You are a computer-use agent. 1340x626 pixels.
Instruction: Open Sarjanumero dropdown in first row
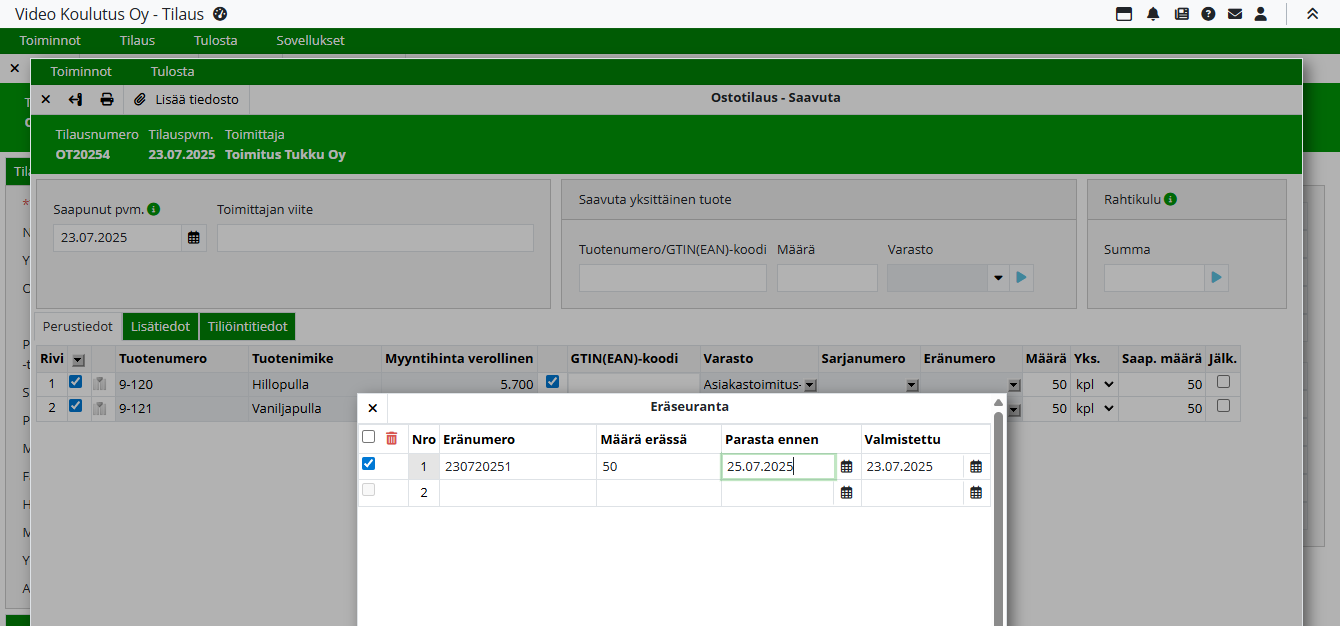pyautogui.click(x=911, y=385)
